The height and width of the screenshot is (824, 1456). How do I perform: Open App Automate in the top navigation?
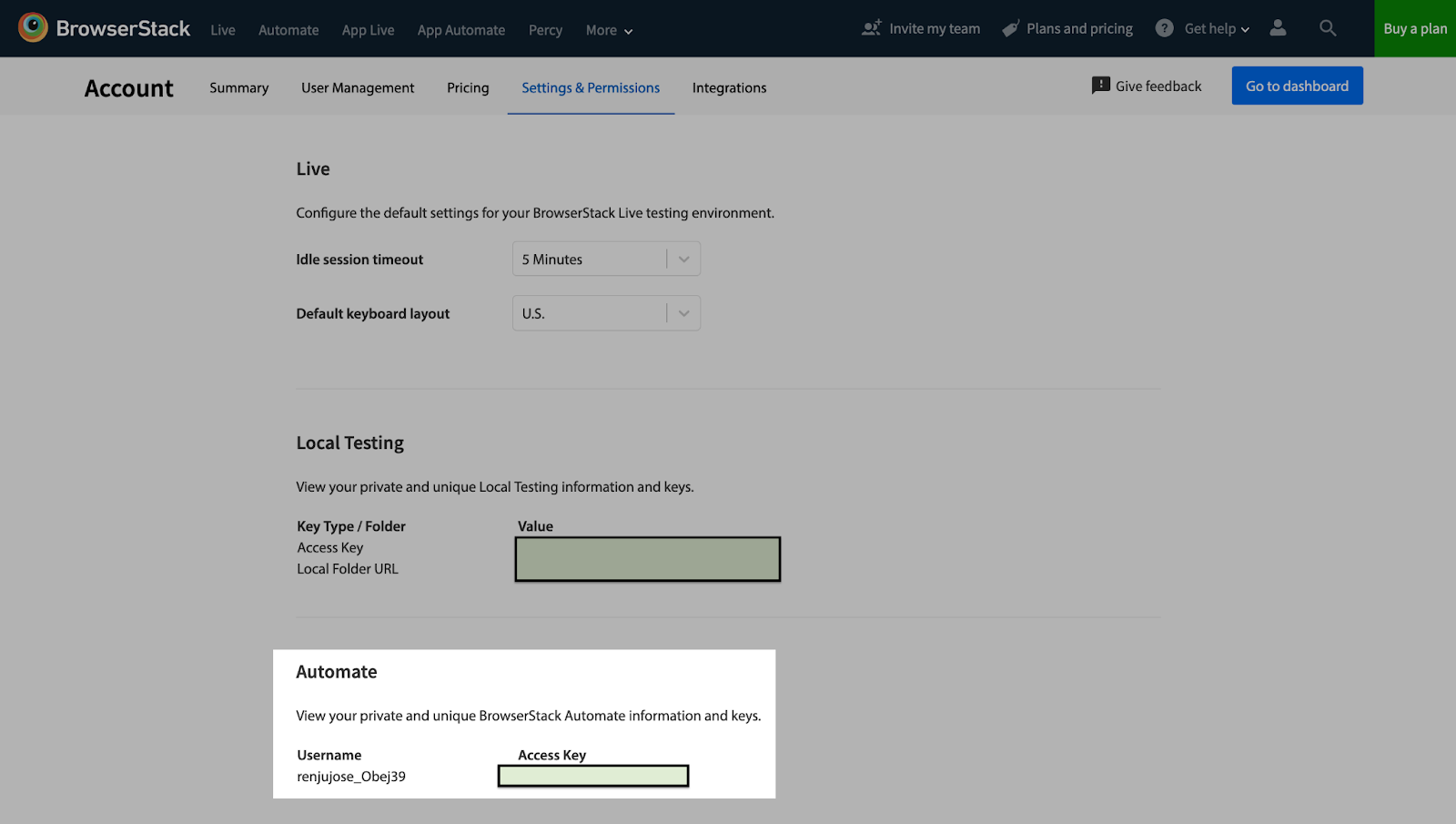point(461,30)
